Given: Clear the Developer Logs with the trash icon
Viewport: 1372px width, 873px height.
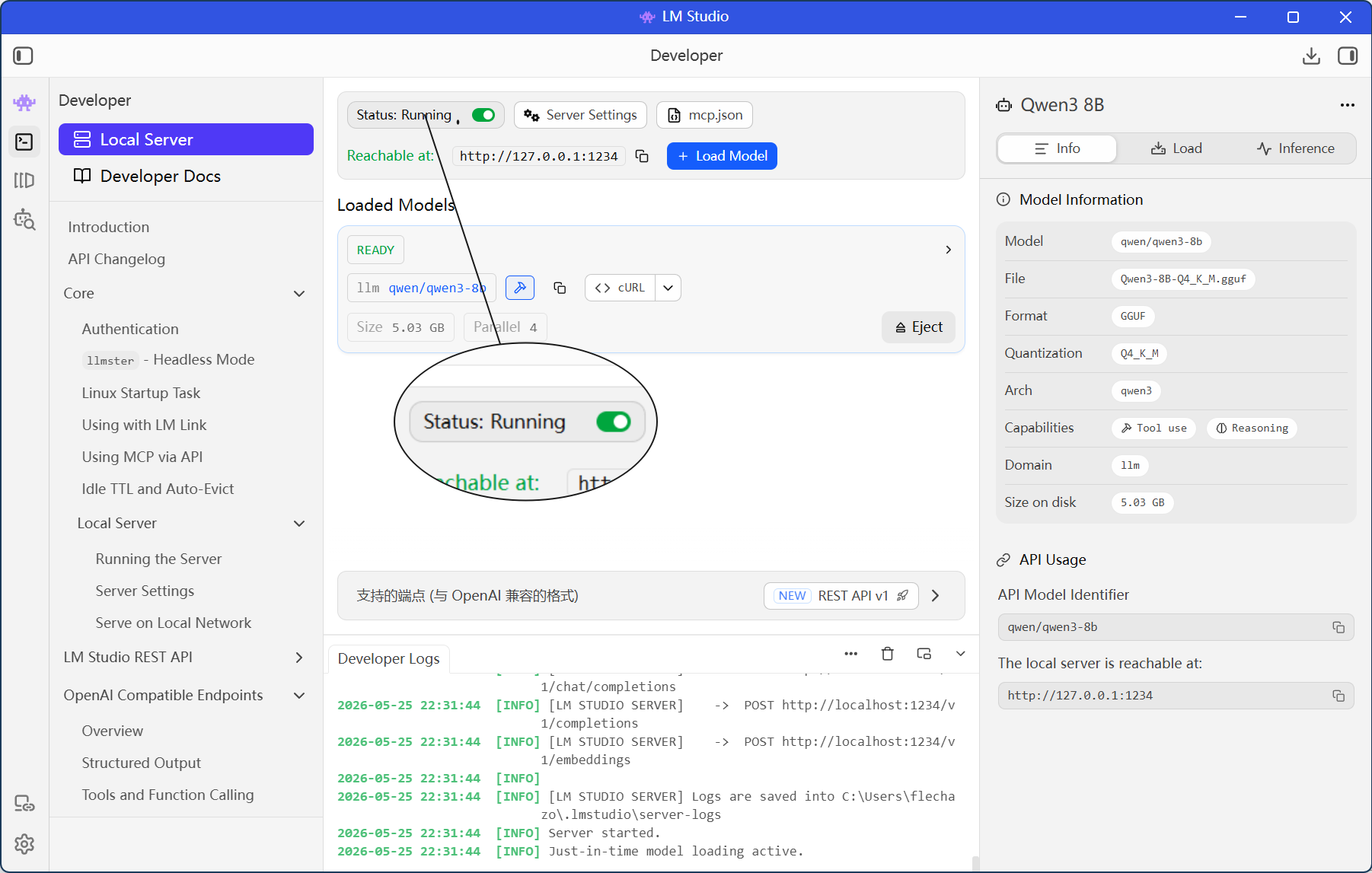Looking at the screenshot, I should [x=887, y=654].
